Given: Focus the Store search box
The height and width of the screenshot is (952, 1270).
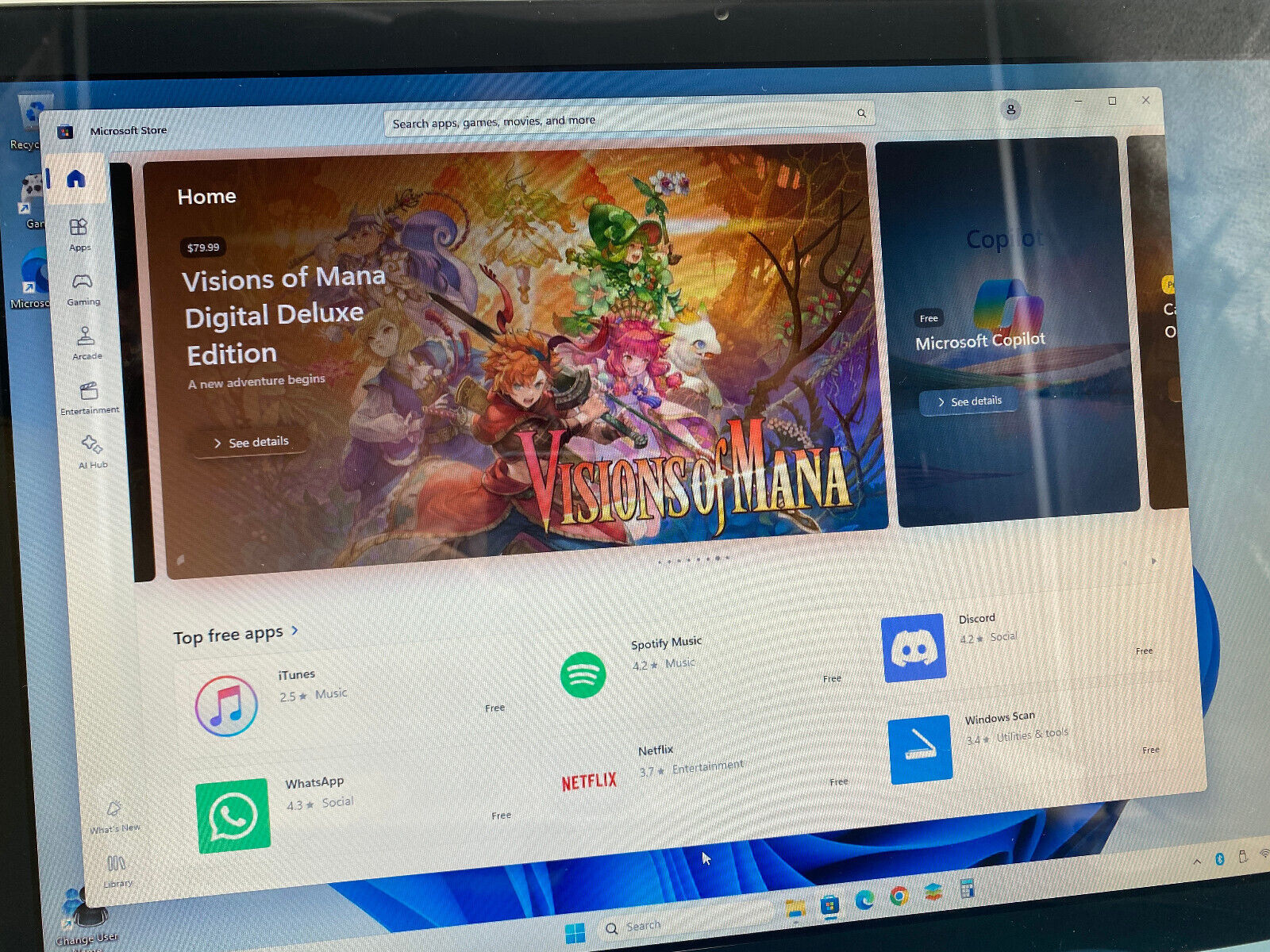Looking at the screenshot, I should point(629,118).
